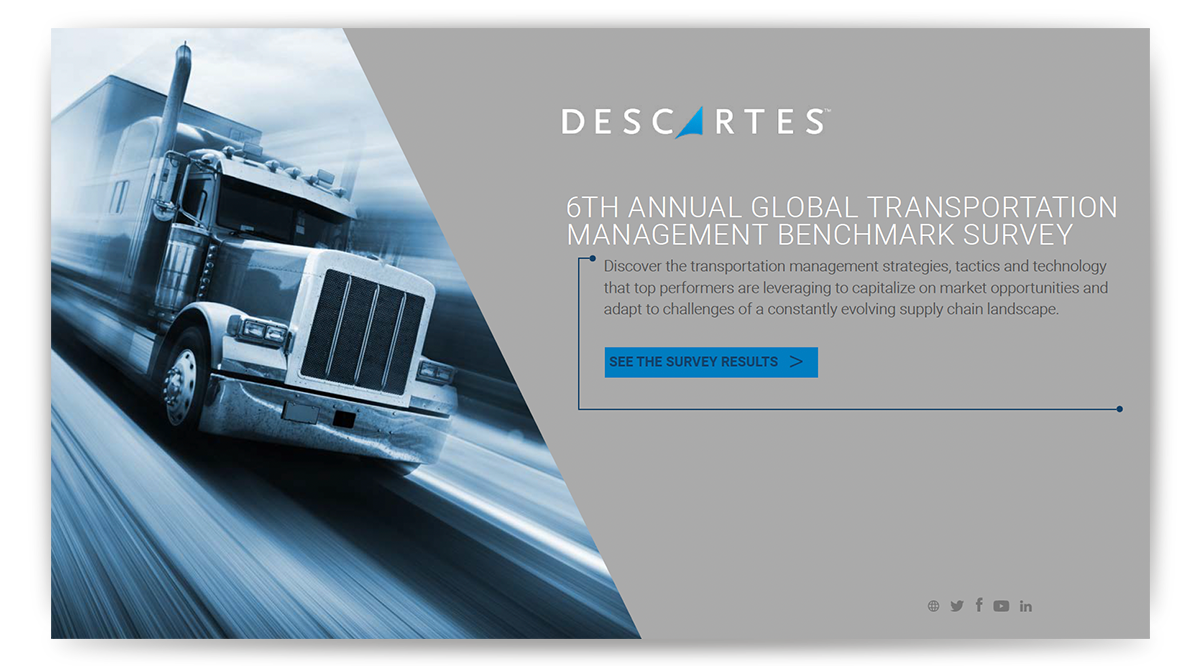Click the Management Benchmark Survey heading line
Screen dimensions: 1200x666
[x=819, y=235]
